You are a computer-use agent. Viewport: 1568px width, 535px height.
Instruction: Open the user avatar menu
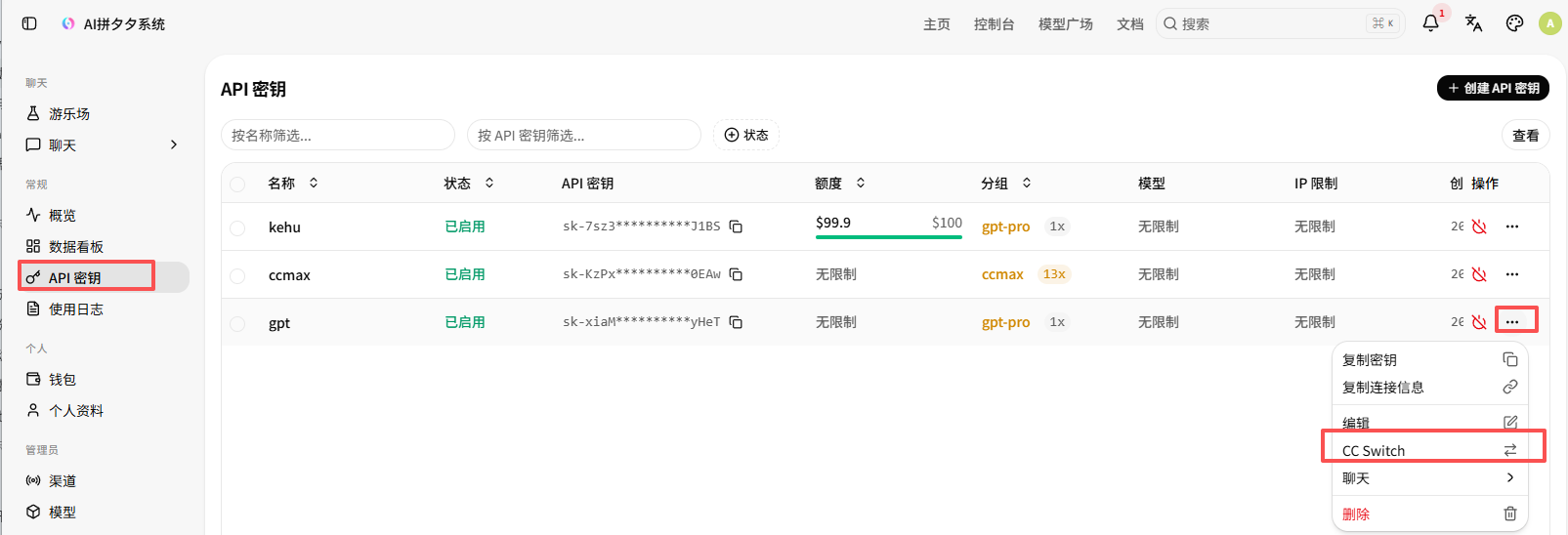coord(1550,23)
